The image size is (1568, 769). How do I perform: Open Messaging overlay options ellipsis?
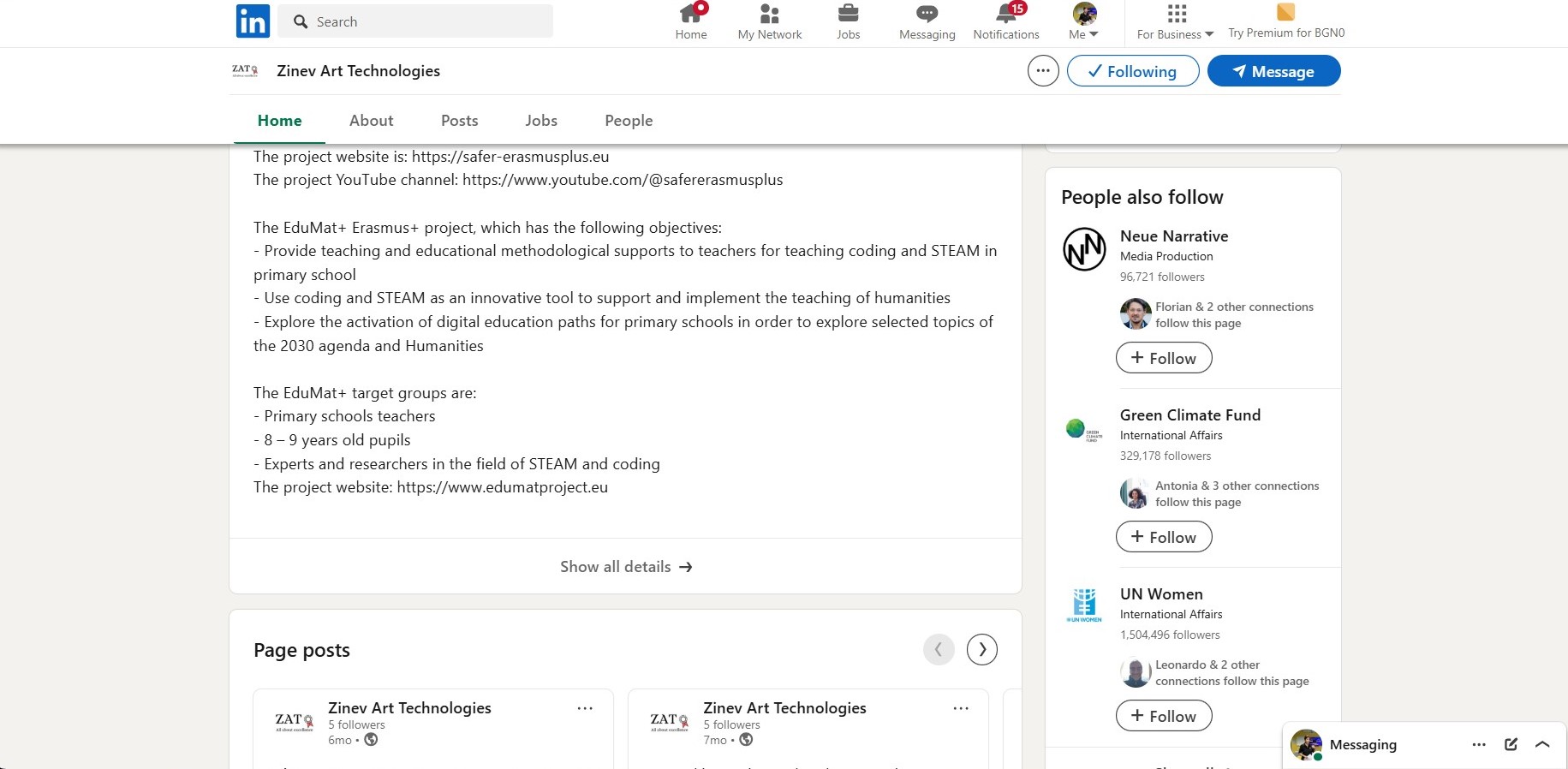[1479, 744]
